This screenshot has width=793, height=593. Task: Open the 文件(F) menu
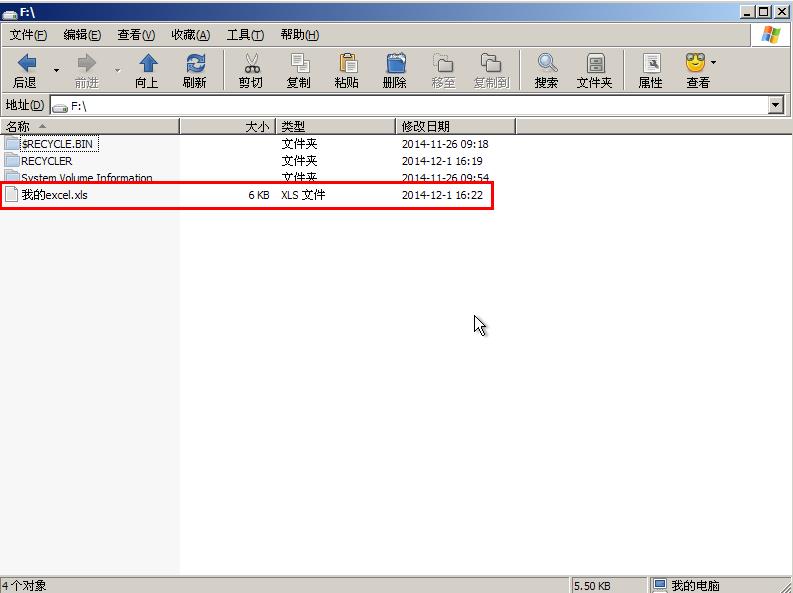(x=28, y=35)
